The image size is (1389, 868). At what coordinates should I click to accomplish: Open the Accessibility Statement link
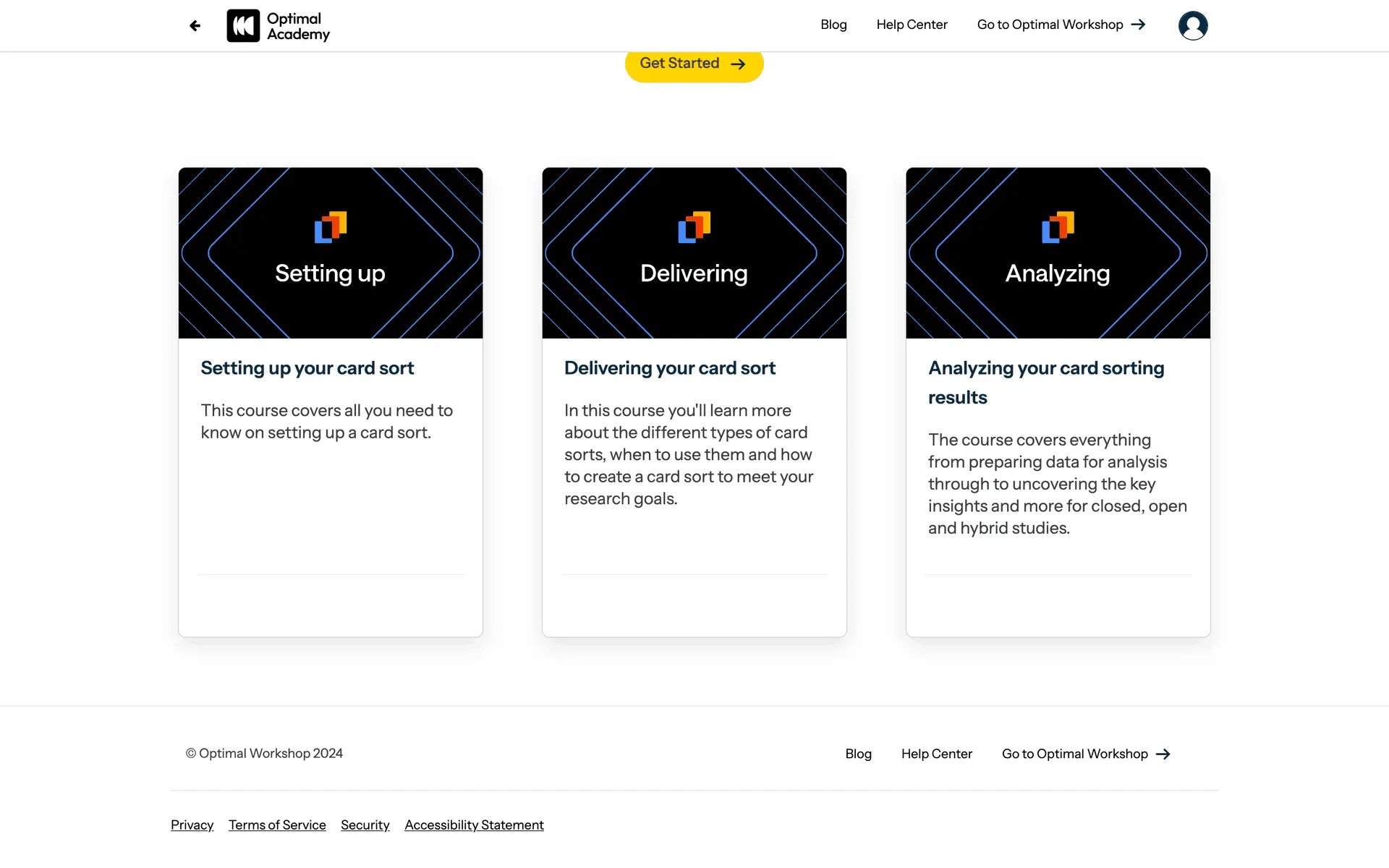(x=474, y=825)
